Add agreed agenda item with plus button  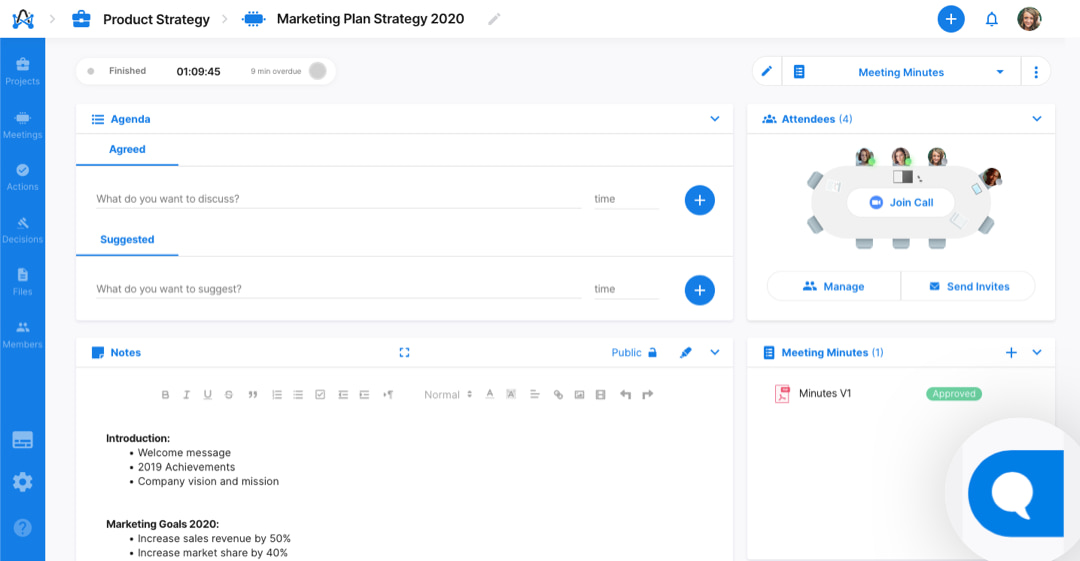pyautogui.click(x=699, y=200)
